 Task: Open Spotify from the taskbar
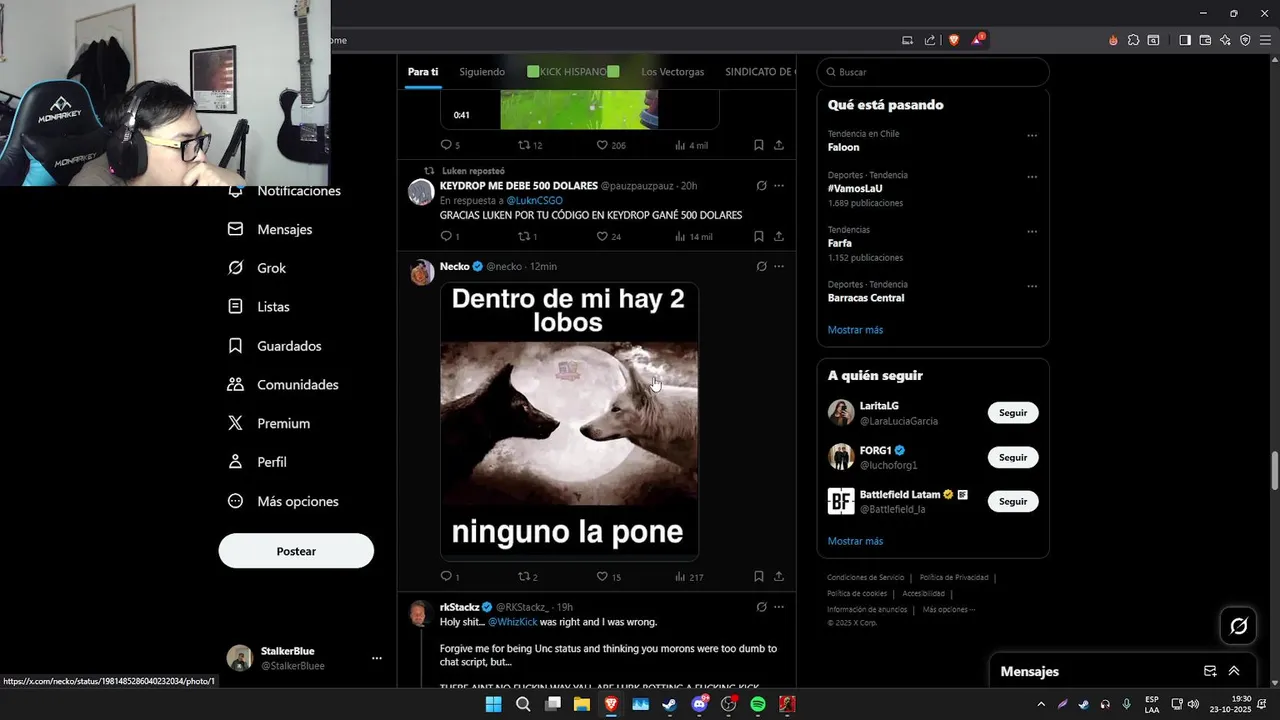[758, 704]
